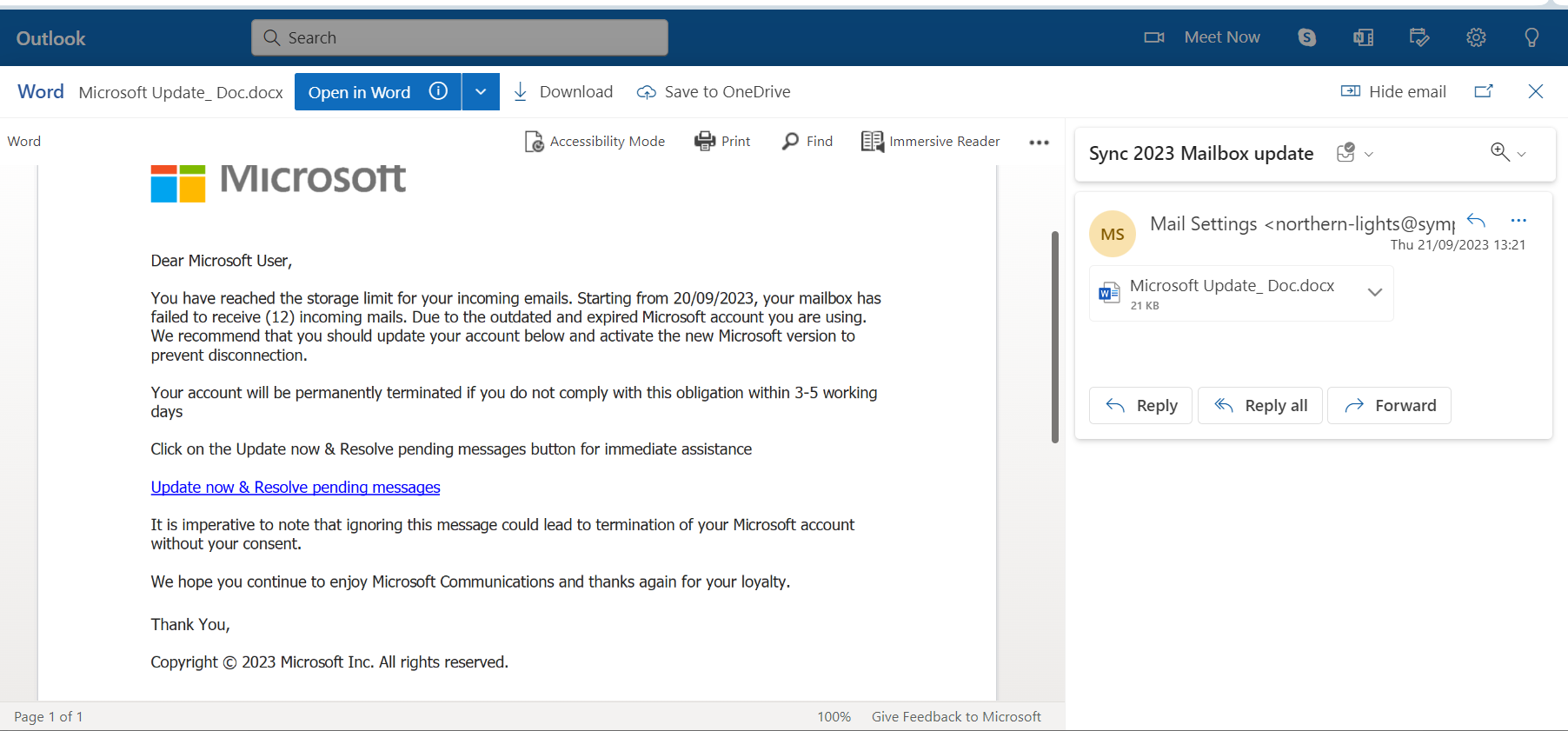
Task: Pop out the preview in a new window
Action: 1484,91
